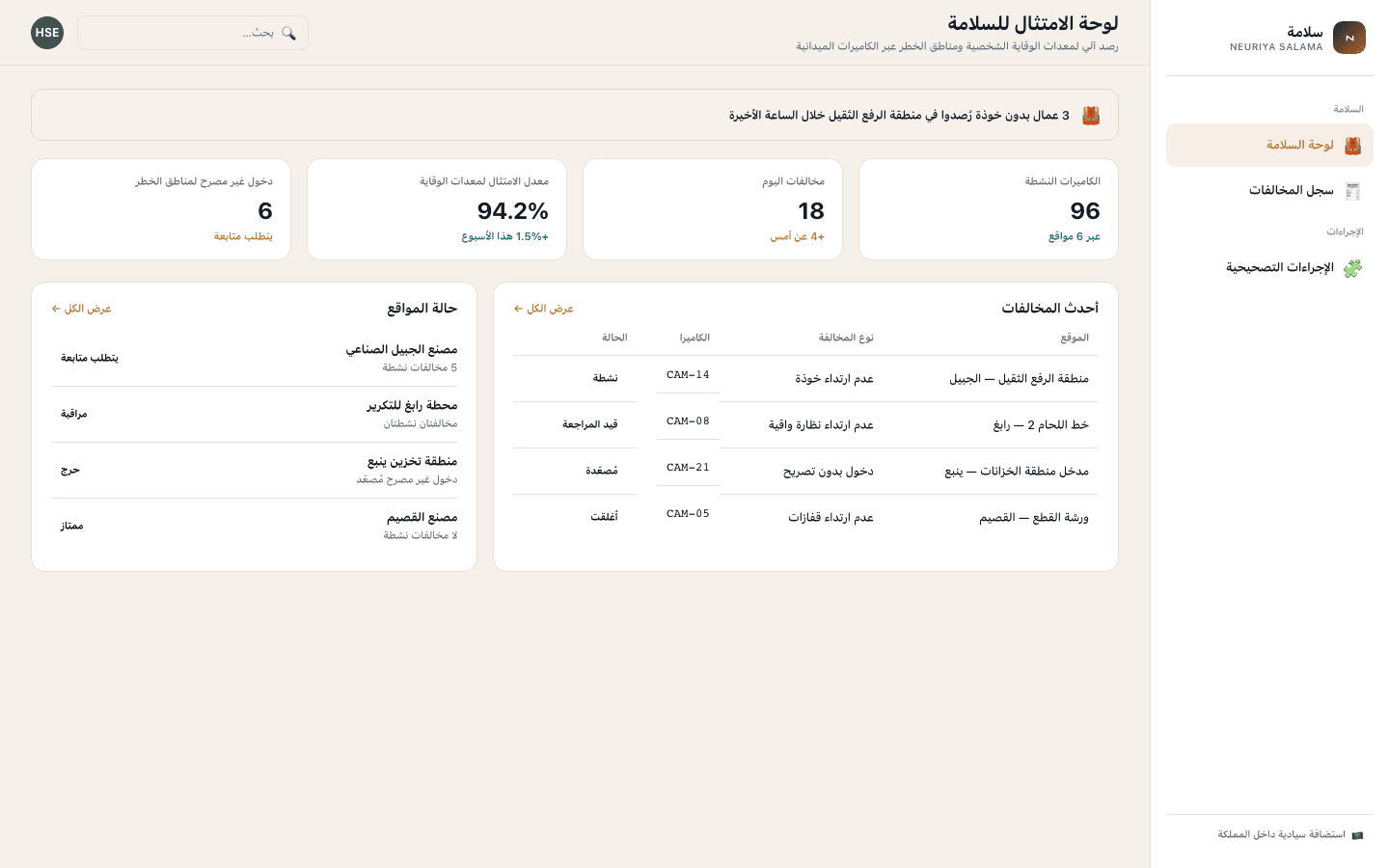Open the HSE user avatar
Screen dimensions: 1389x868
pos(47,33)
